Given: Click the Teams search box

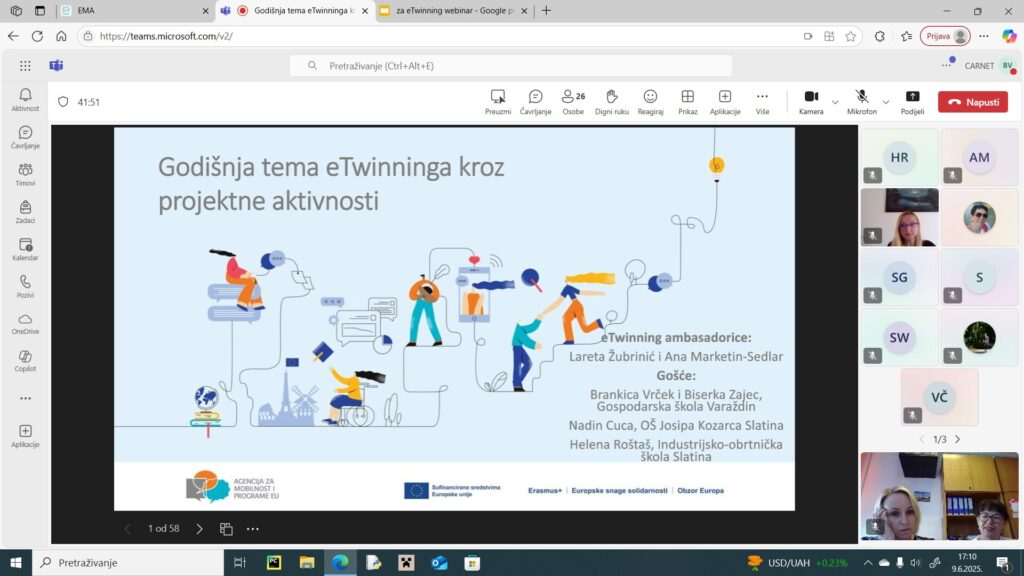Looking at the screenshot, I should pos(511,65).
